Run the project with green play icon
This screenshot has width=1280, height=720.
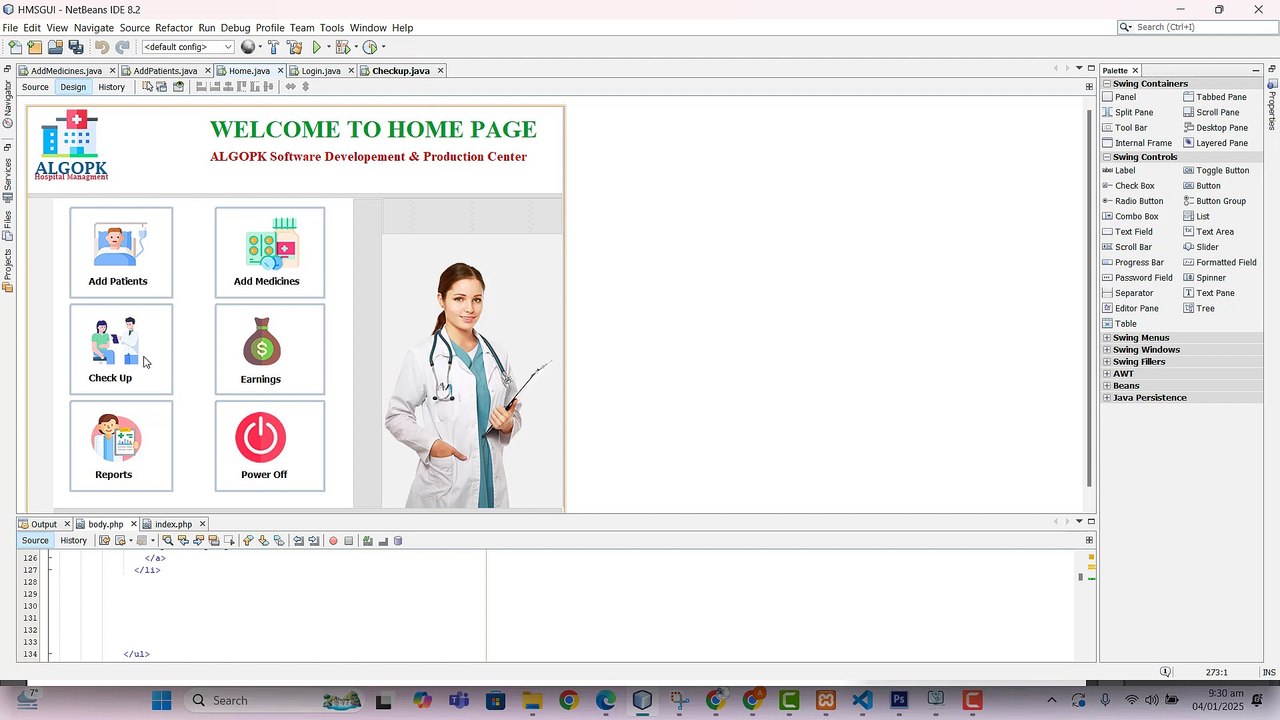[x=317, y=47]
